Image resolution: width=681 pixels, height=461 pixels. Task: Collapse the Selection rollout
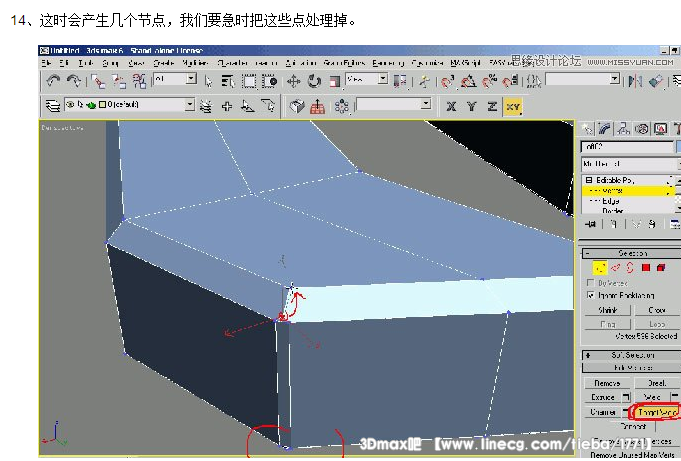click(x=588, y=253)
